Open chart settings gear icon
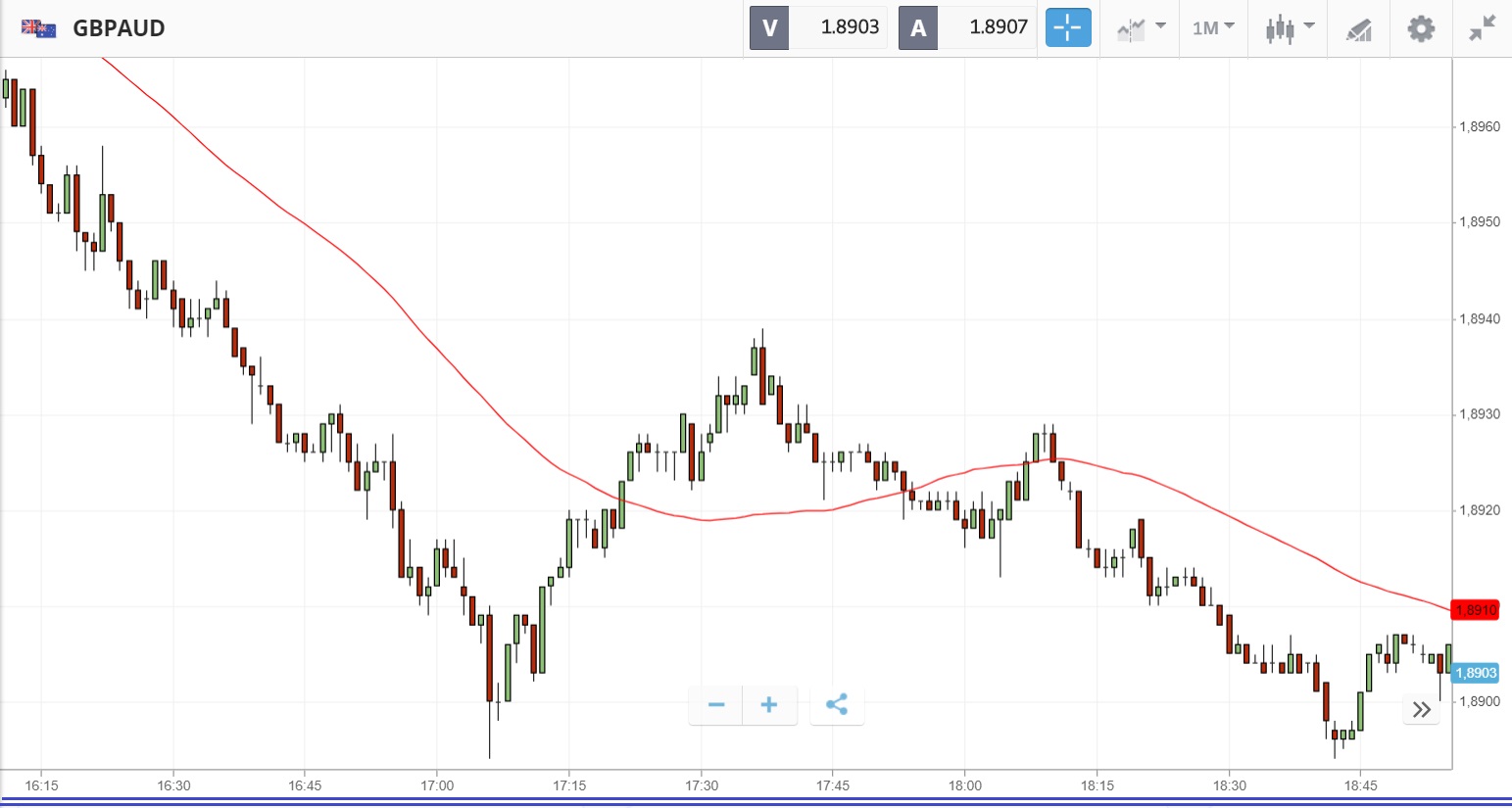 (x=1421, y=28)
